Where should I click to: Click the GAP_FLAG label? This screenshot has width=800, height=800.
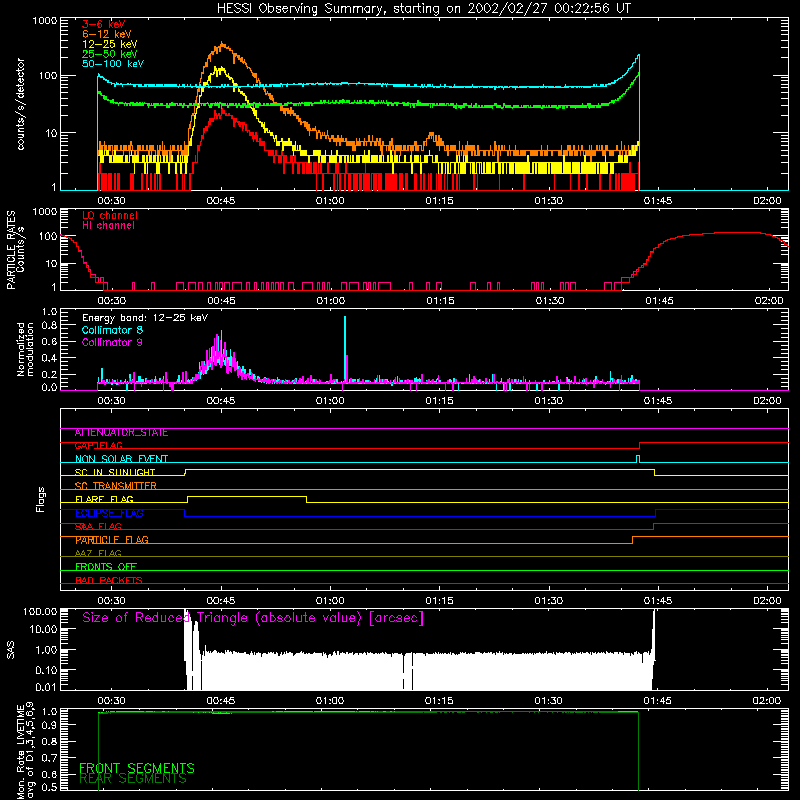coord(98,446)
